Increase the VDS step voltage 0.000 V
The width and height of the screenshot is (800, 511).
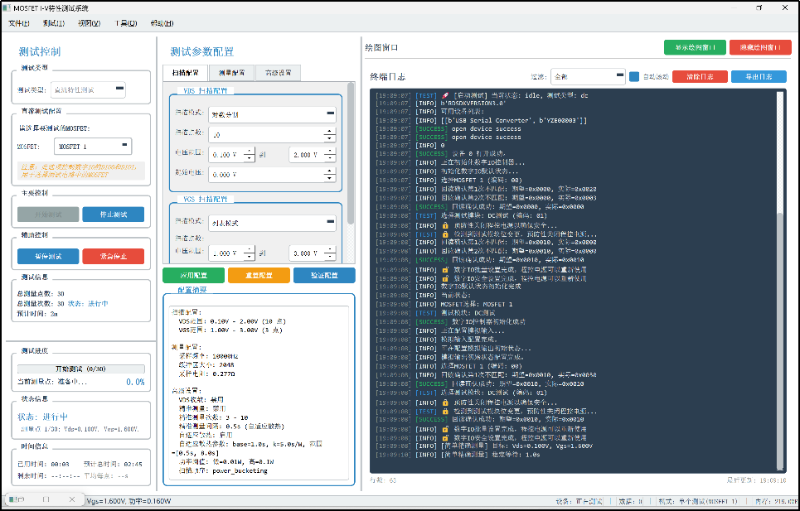coord(330,171)
